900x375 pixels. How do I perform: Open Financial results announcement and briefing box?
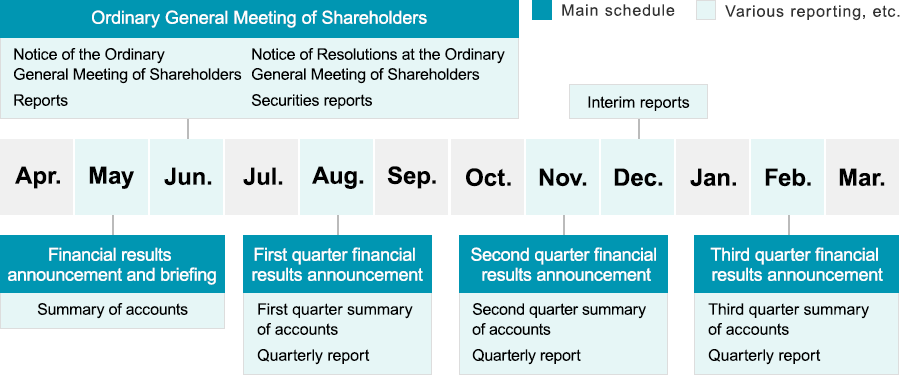(112, 264)
